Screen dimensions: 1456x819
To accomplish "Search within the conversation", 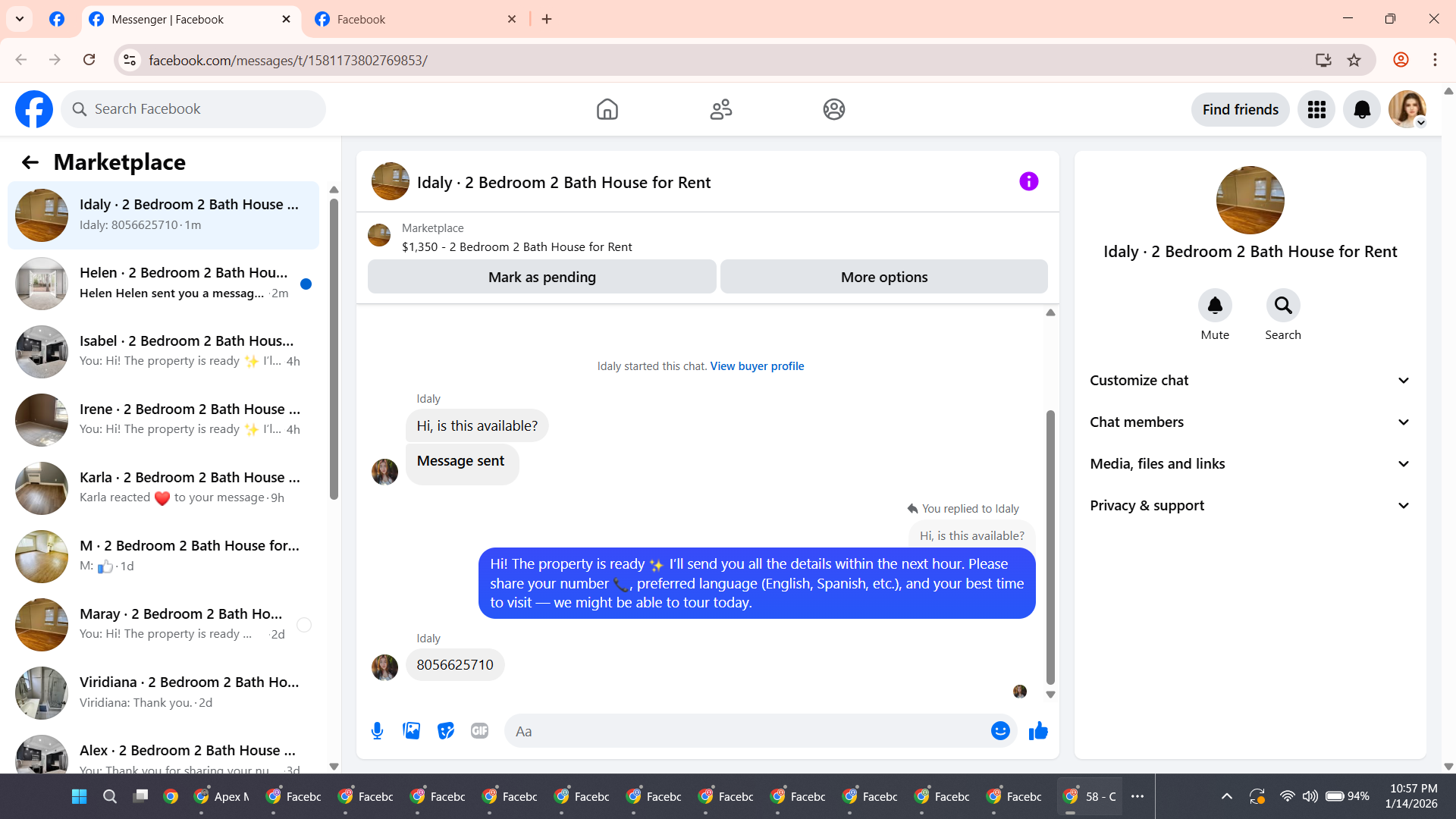I will (x=1282, y=306).
